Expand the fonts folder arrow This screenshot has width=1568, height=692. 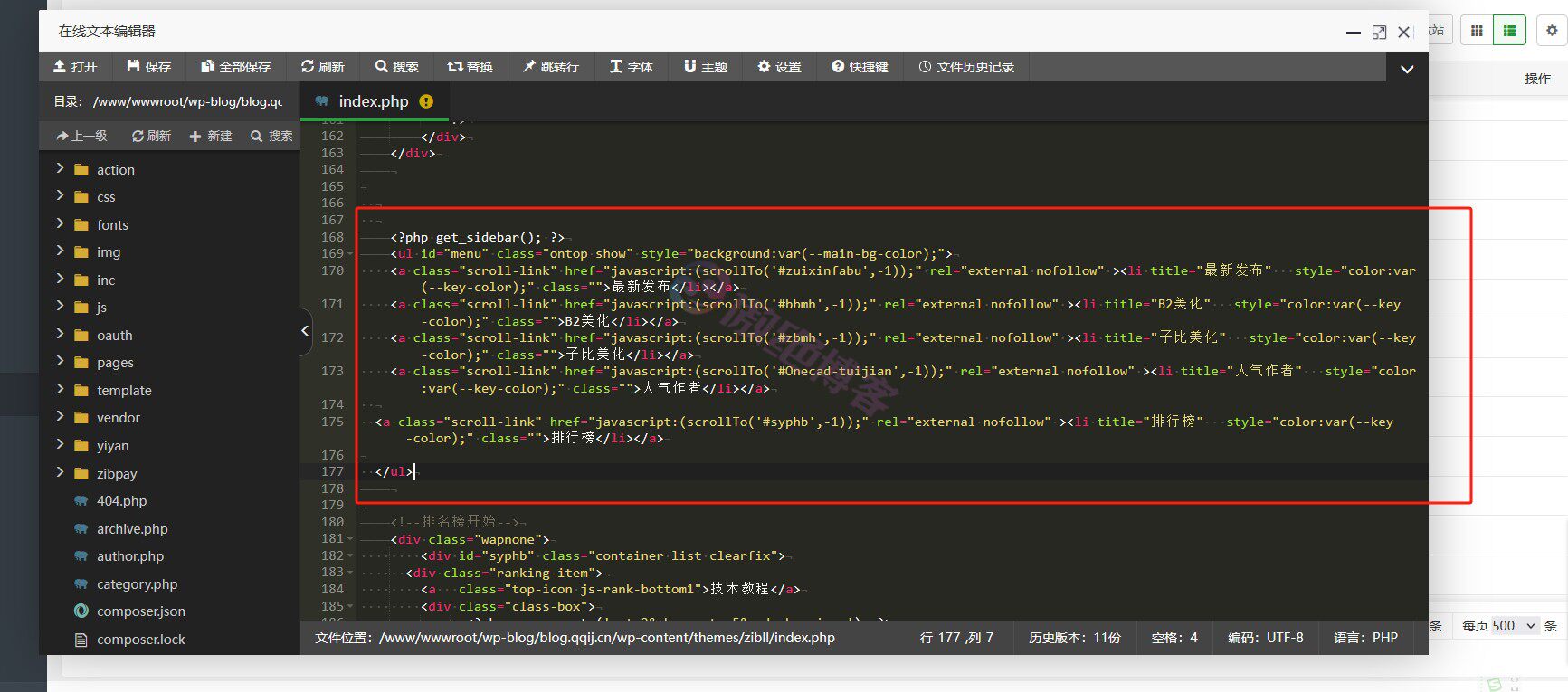pyautogui.click(x=61, y=223)
